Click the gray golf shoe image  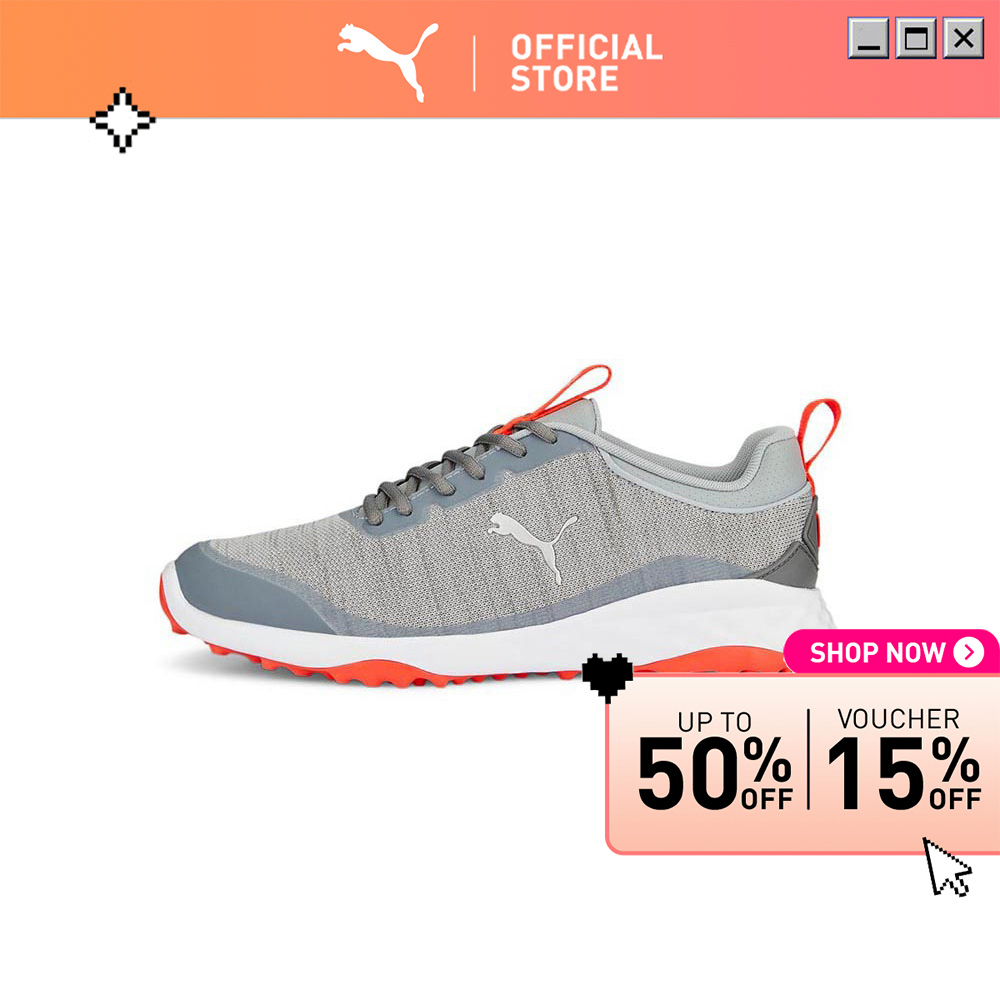pos(501,529)
